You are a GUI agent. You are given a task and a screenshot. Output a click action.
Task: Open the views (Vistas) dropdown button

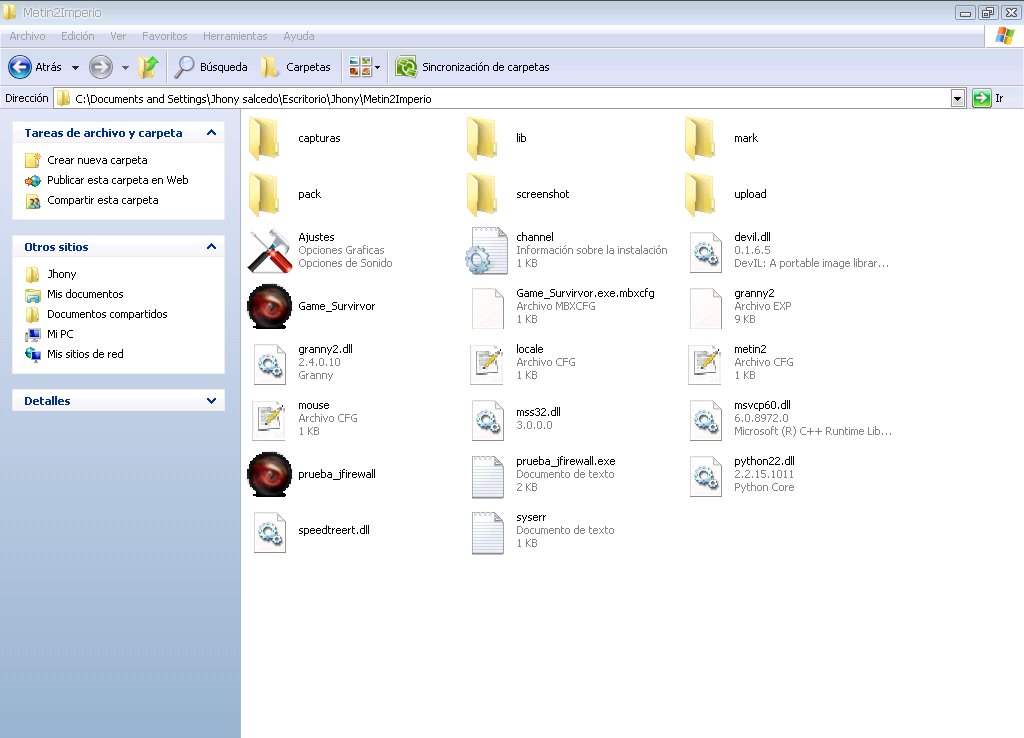[x=364, y=67]
